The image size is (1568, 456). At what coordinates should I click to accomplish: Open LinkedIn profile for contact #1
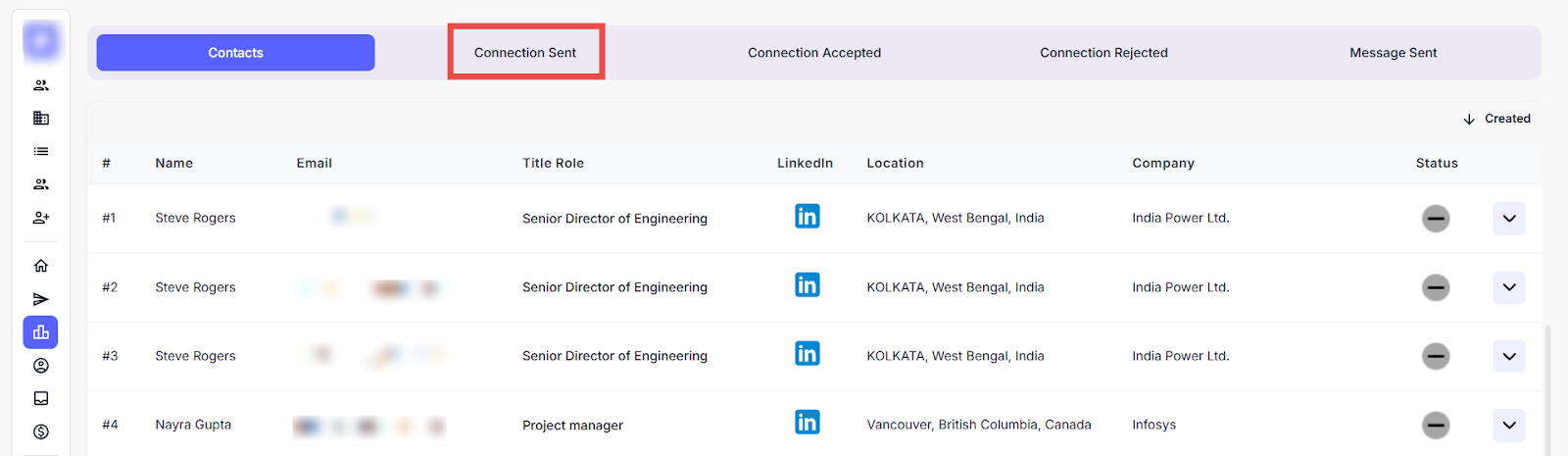(x=807, y=217)
